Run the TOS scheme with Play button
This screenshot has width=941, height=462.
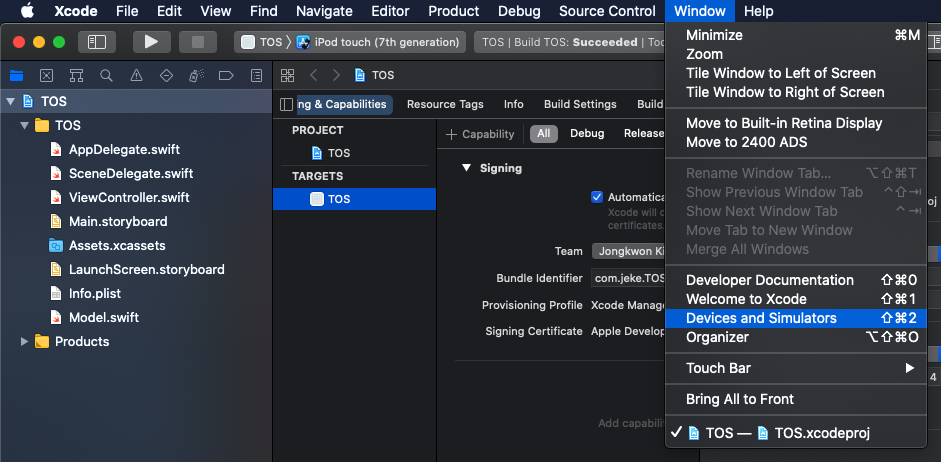pyautogui.click(x=152, y=42)
